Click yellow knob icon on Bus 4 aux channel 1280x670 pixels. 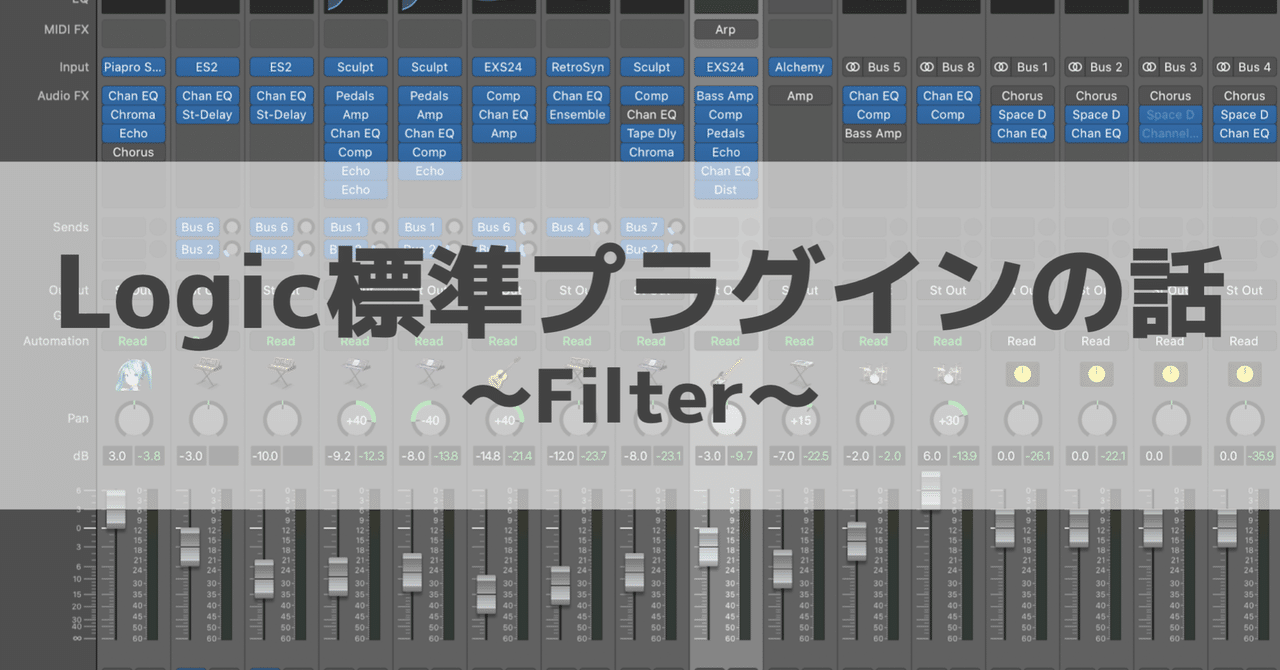tap(1244, 375)
